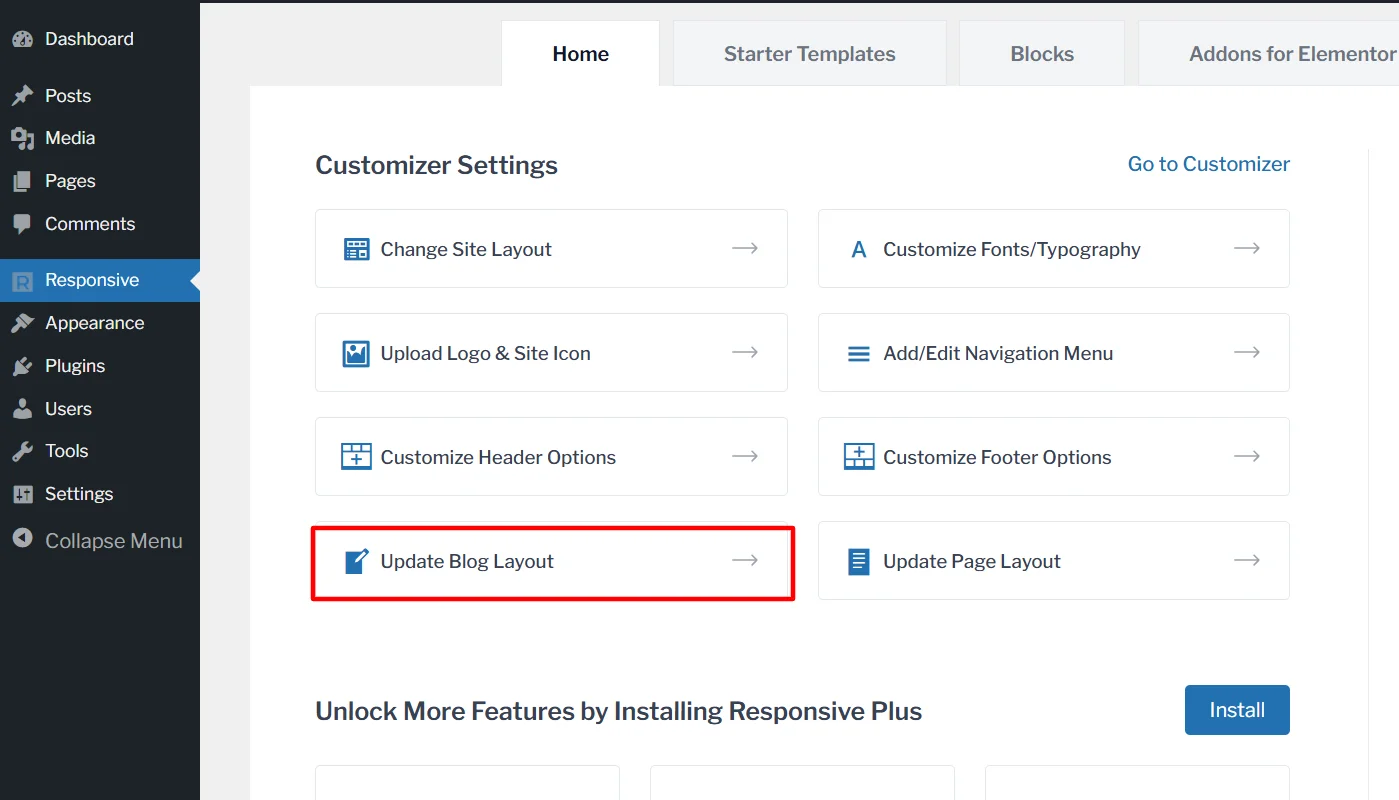Open the Starter Templates tab
The height and width of the screenshot is (800, 1399).
(x=809, y=54)
